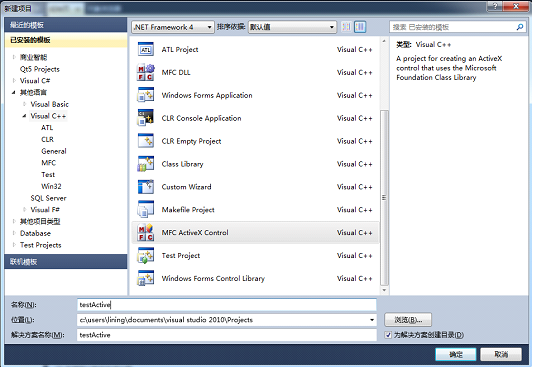Select the MFC DLL template name
The height and width of the screenshot is (367, 533).
tap(176, 72)
